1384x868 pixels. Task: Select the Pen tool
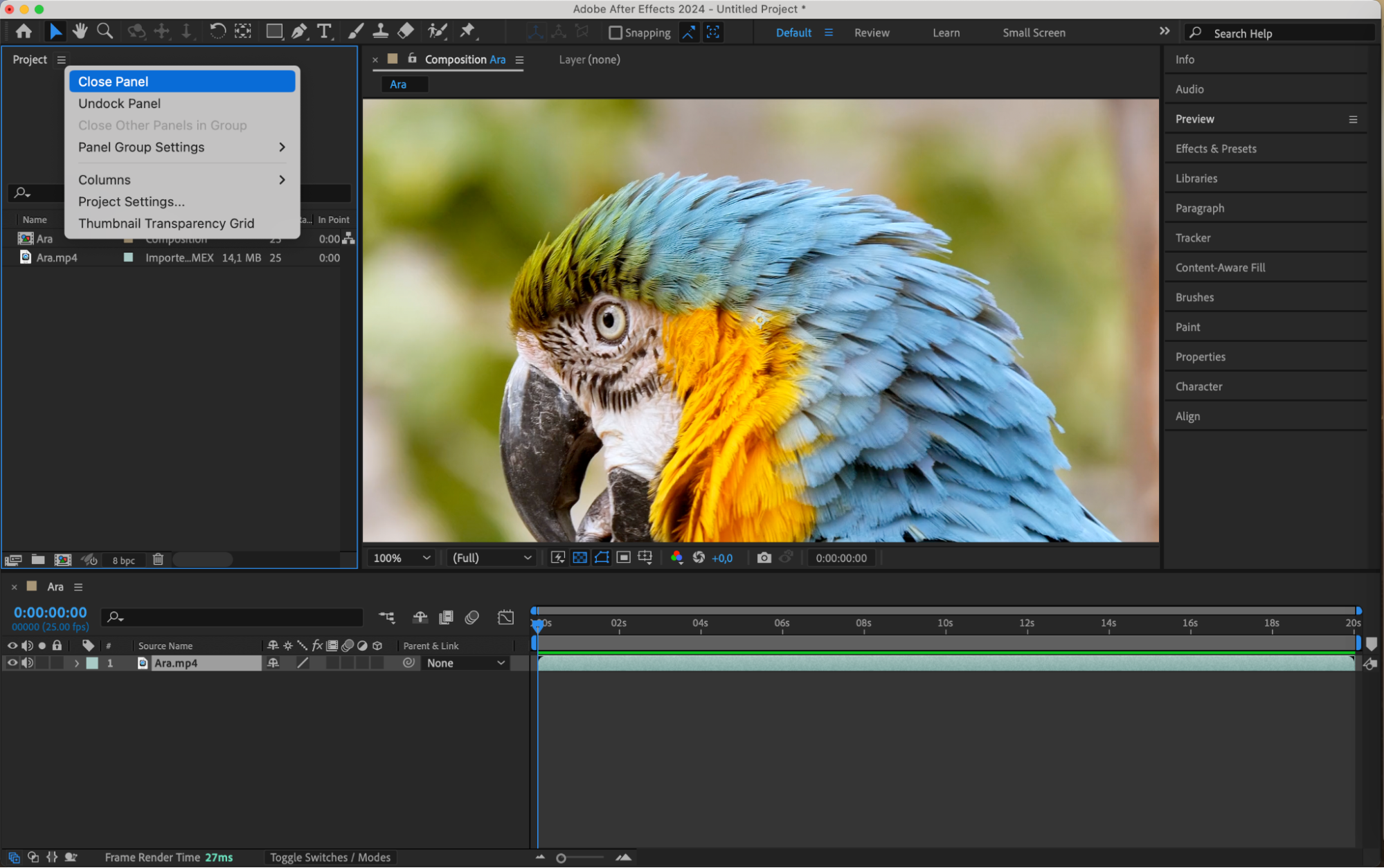[x=299, y=31]
